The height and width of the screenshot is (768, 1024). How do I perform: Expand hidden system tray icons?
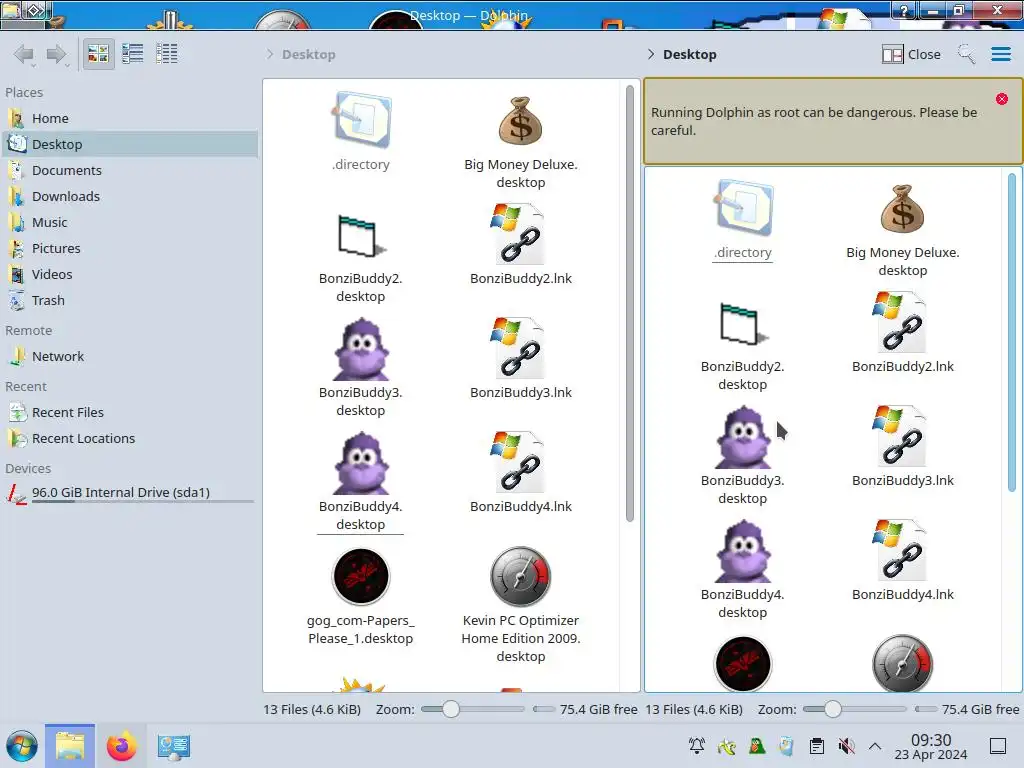pyautogui.click(x=875, y=746)
